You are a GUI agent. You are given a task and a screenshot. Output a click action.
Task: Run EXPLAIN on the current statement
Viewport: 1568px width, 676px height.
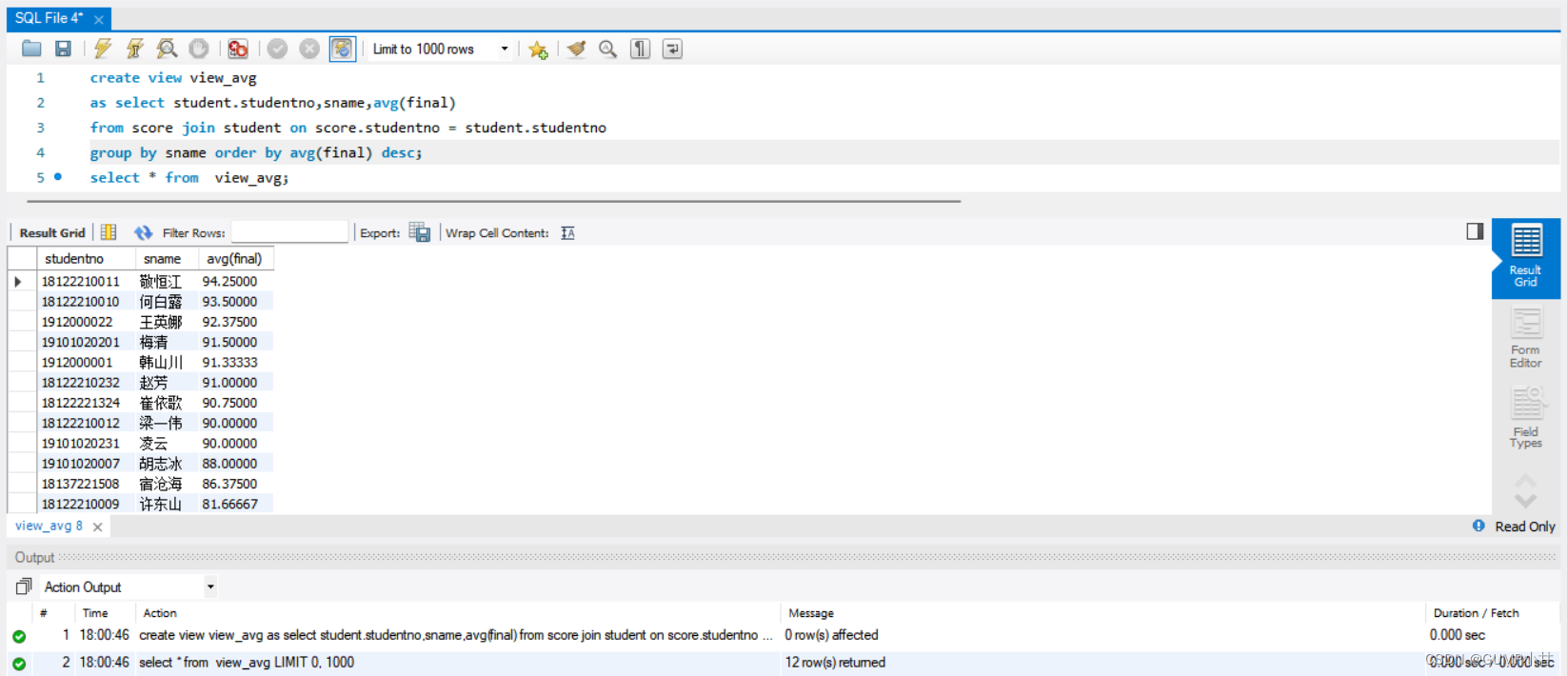[167, 49]
